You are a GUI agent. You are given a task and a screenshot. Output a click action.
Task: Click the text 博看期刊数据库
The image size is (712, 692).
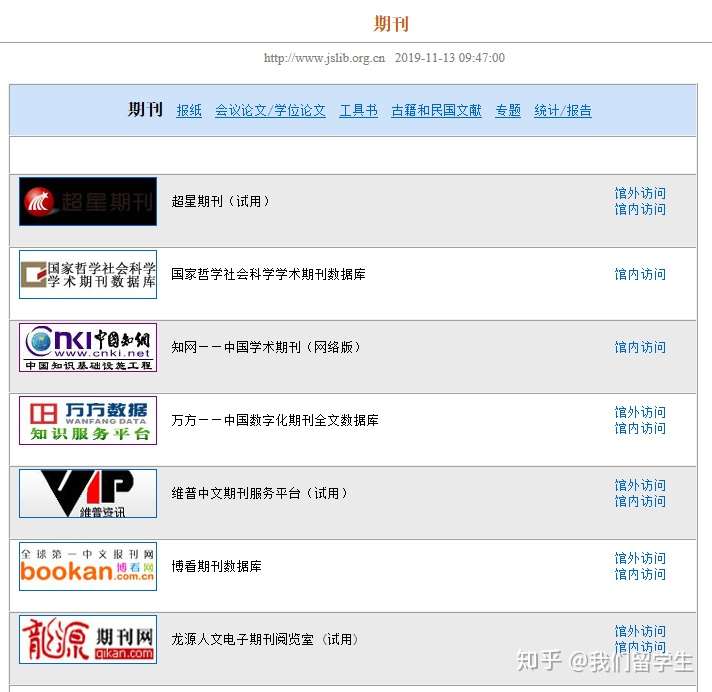click(216, 566)
